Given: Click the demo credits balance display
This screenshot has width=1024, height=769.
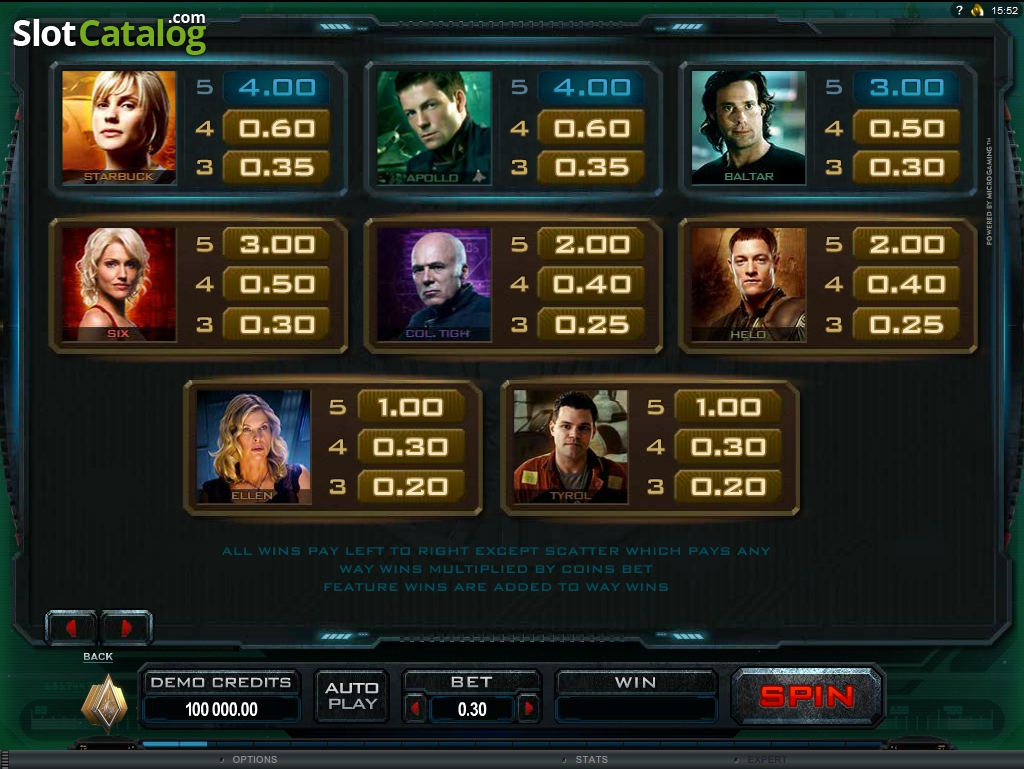Looking at the screenshot, I should click(221, 709).
